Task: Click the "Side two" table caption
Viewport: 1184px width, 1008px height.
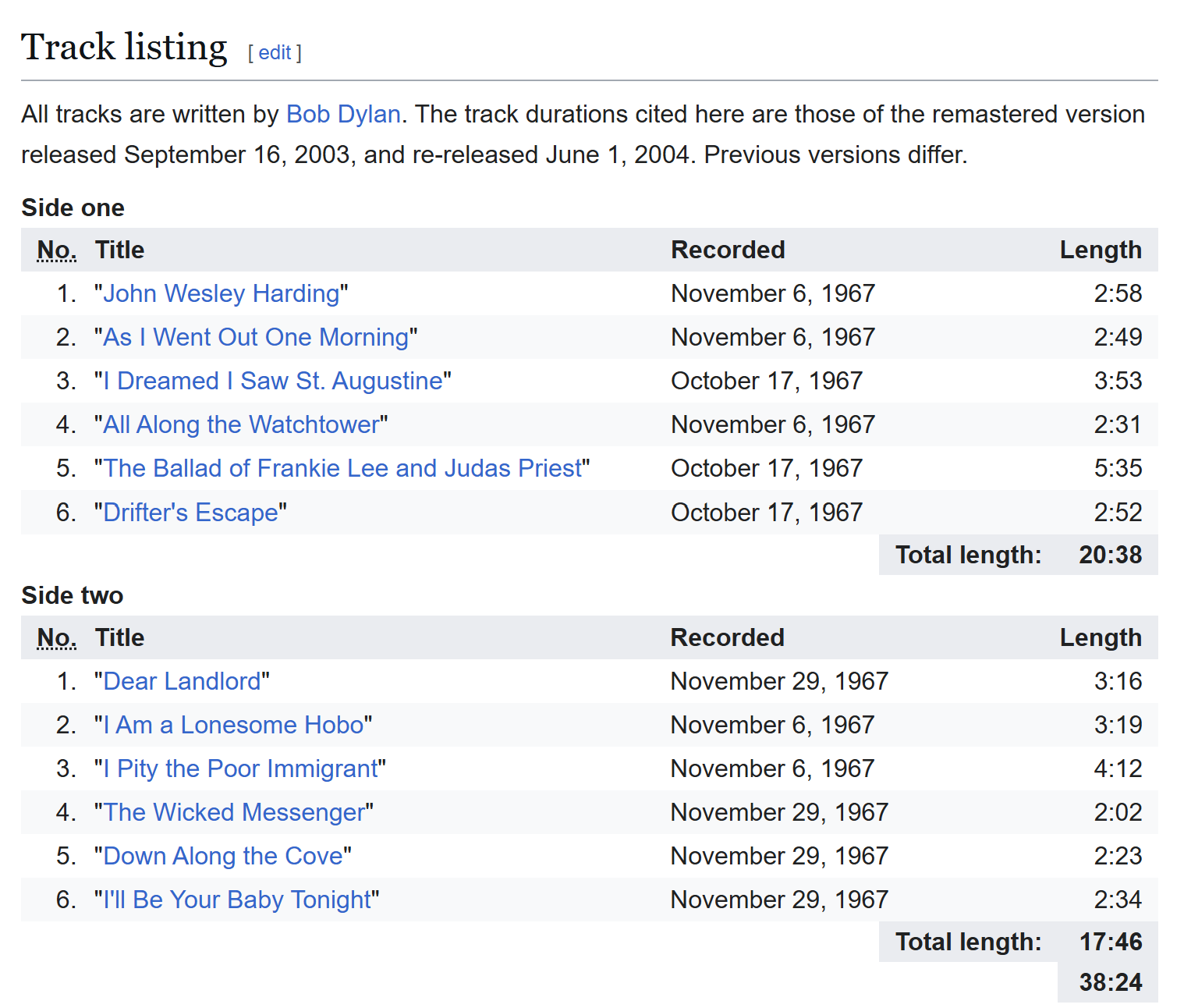Action: [x=72, y=595]
